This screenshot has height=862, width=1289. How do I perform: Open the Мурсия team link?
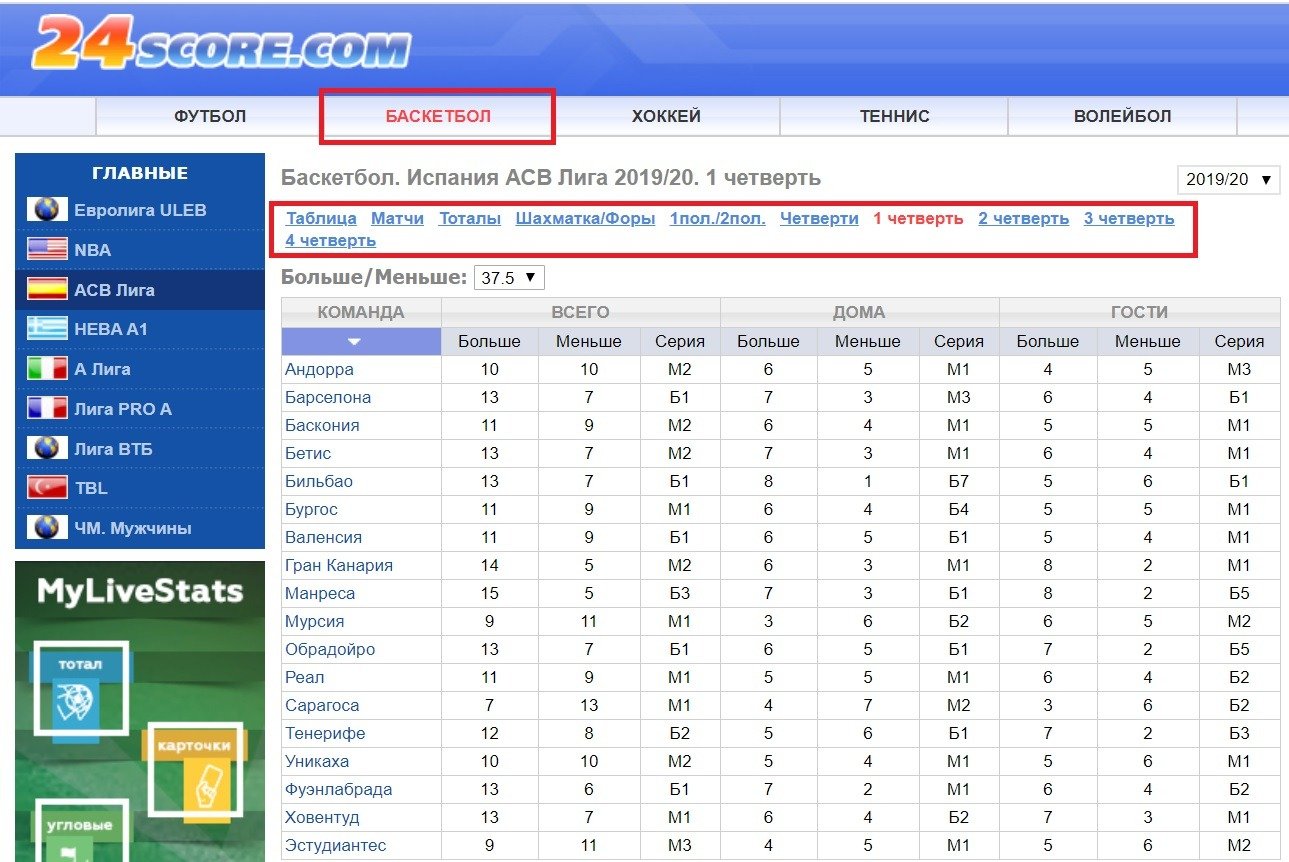(314, 621)
